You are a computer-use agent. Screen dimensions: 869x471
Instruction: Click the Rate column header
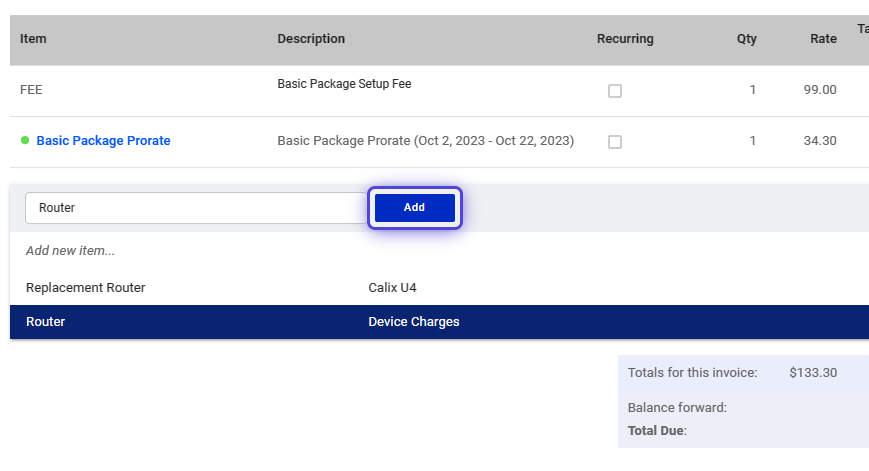click(x=823, y=39)
